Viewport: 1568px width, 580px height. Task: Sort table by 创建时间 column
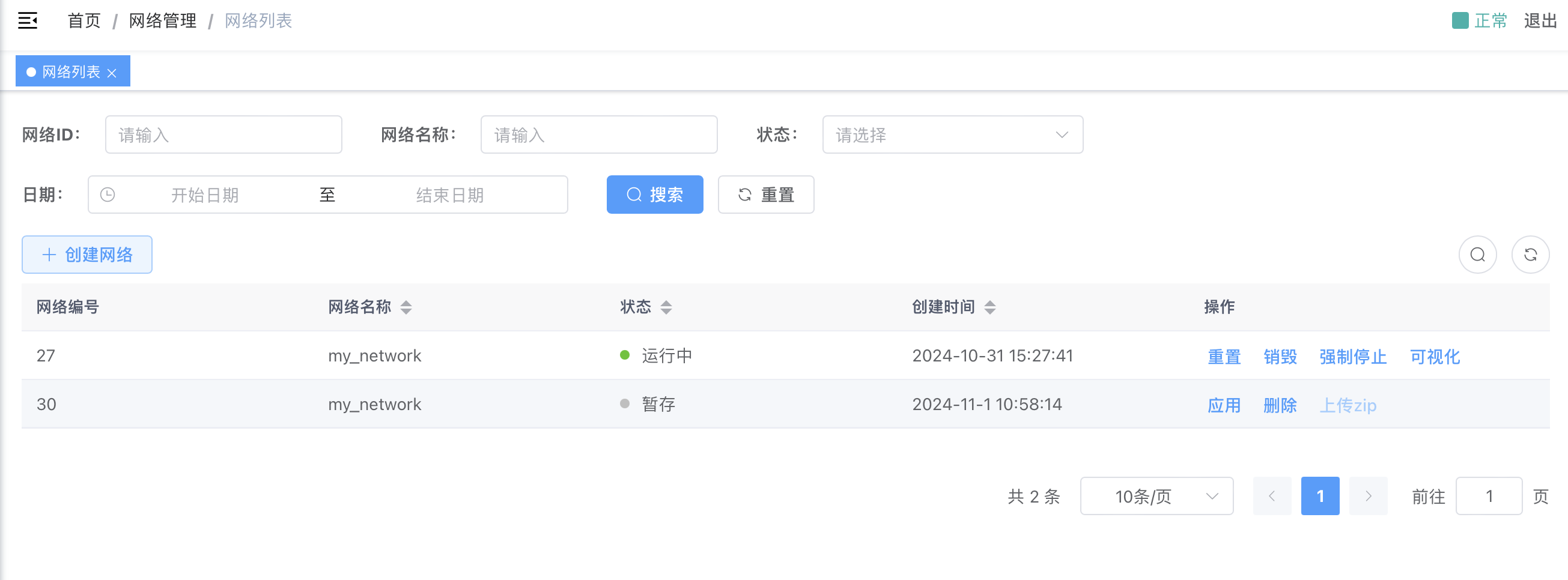pos(989,307)
